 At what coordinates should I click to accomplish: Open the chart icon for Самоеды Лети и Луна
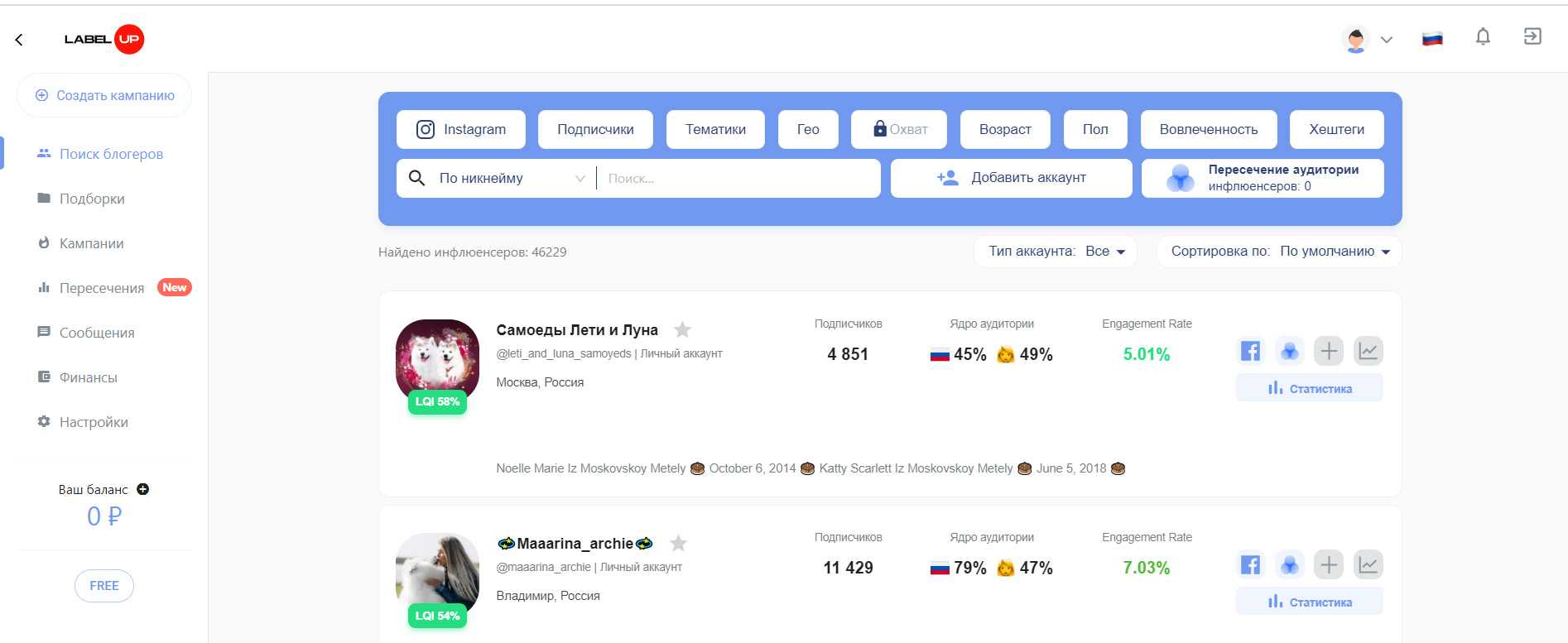(1368, 351)
